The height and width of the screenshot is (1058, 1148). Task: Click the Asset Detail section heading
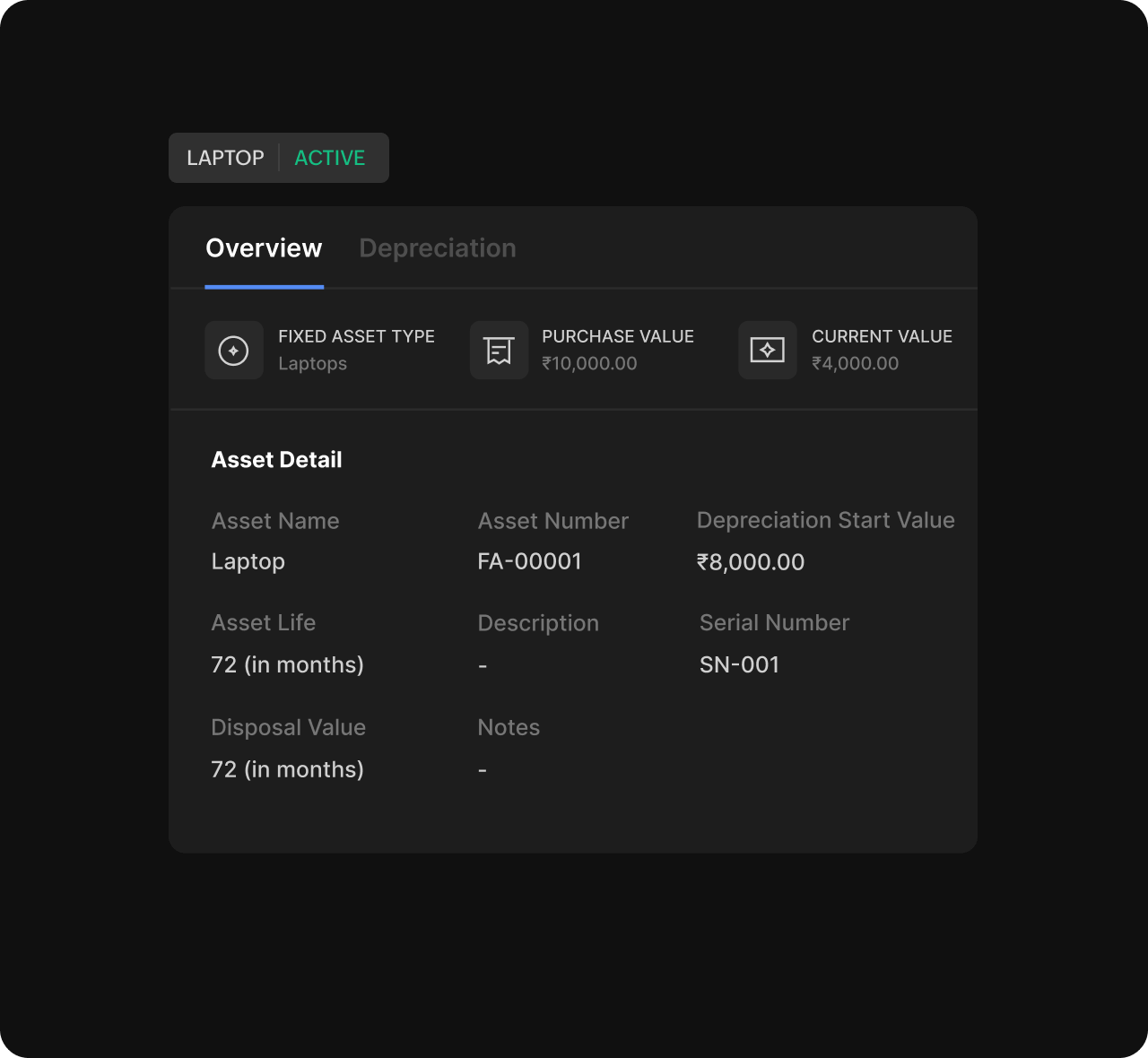coord(276,459)
